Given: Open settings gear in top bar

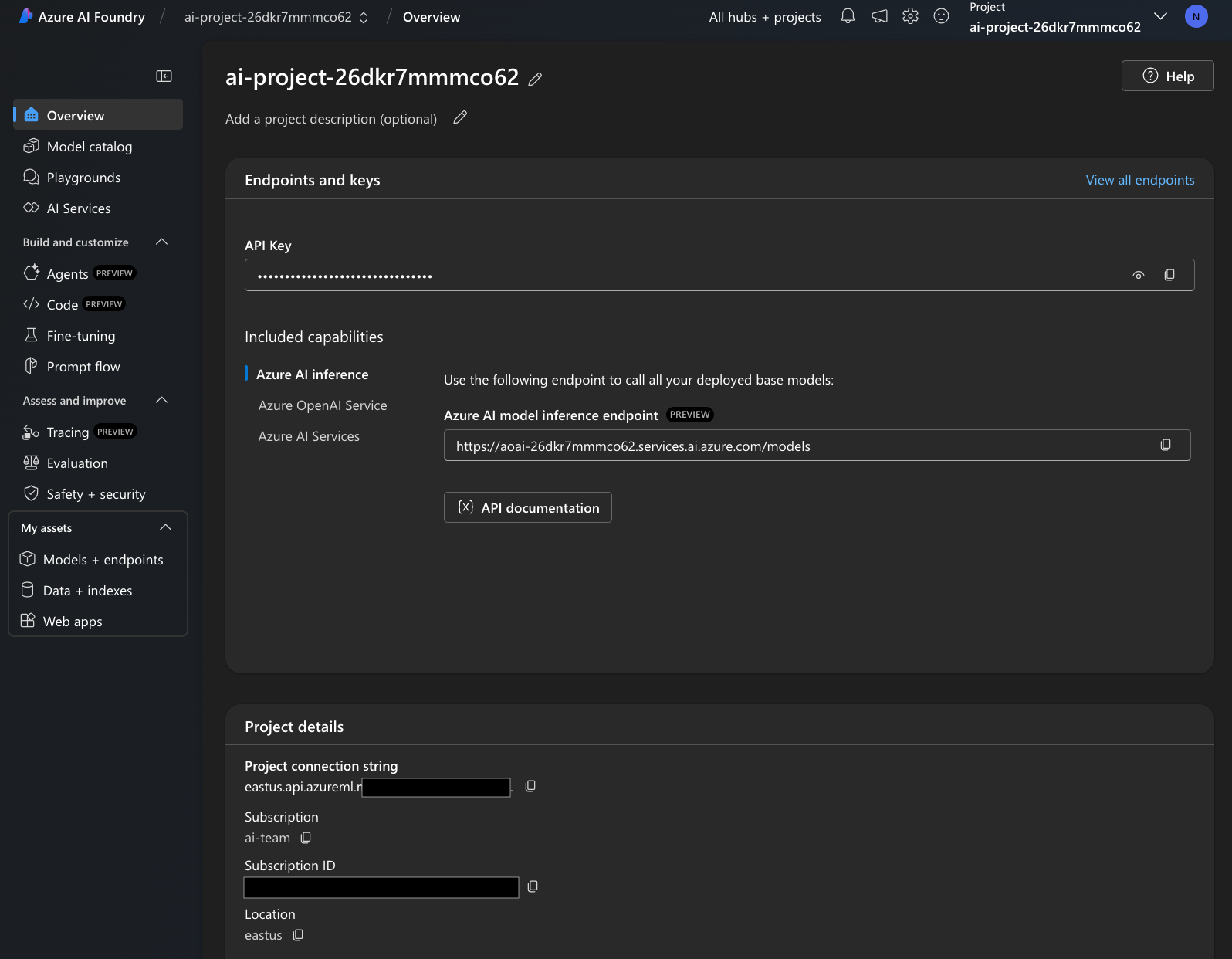Looking at the screenshot, I should [x=910, y=16].
